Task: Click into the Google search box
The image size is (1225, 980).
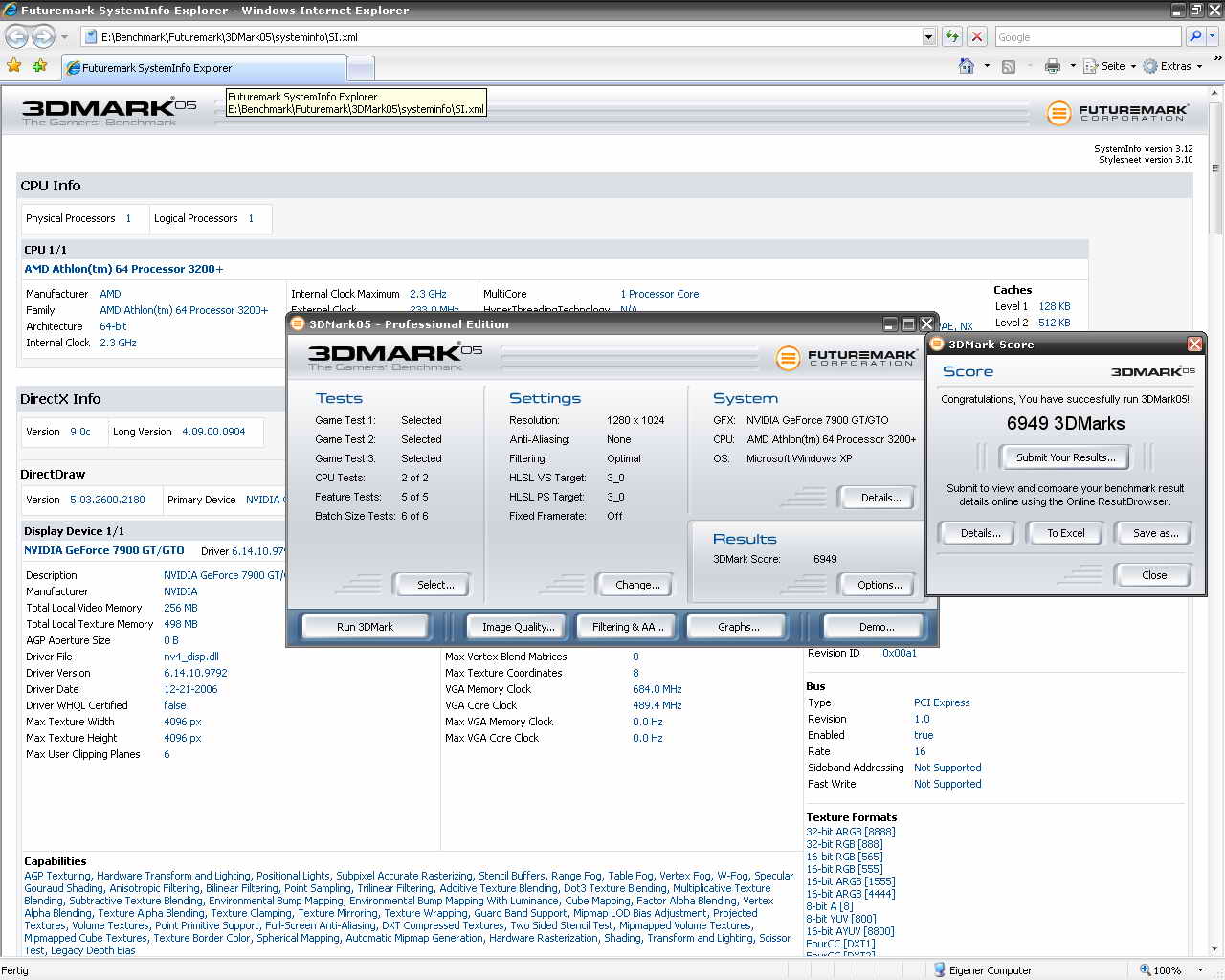Action: click(x=1088, y=36)
